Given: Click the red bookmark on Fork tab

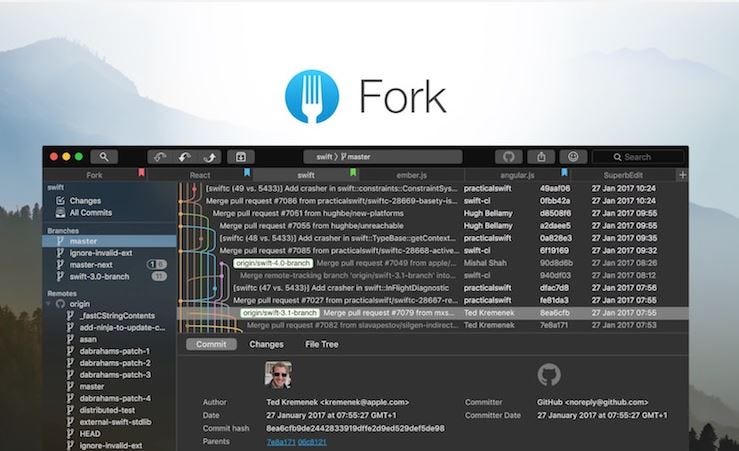Looking at the screenshot, I should [141, 173].
